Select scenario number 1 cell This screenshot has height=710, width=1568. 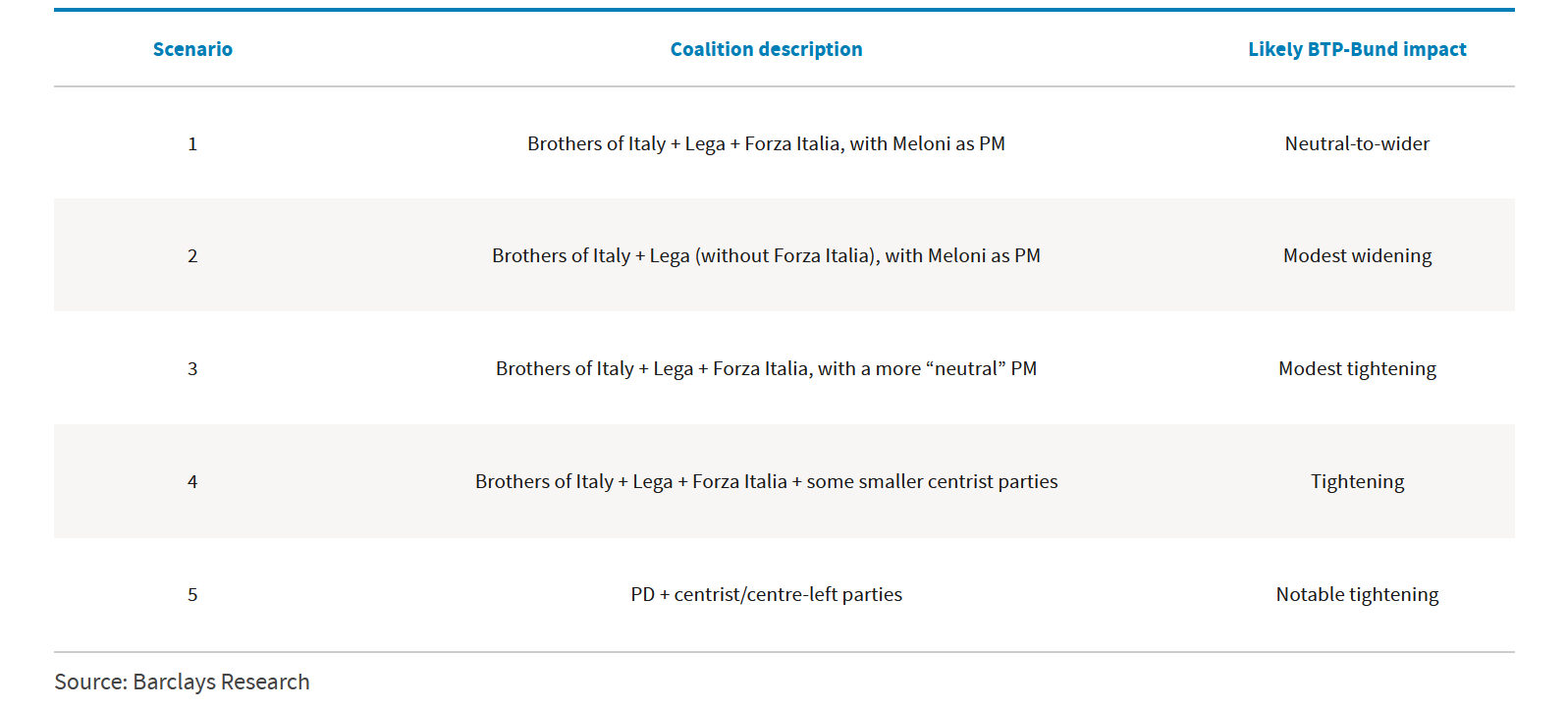(192, 143)
